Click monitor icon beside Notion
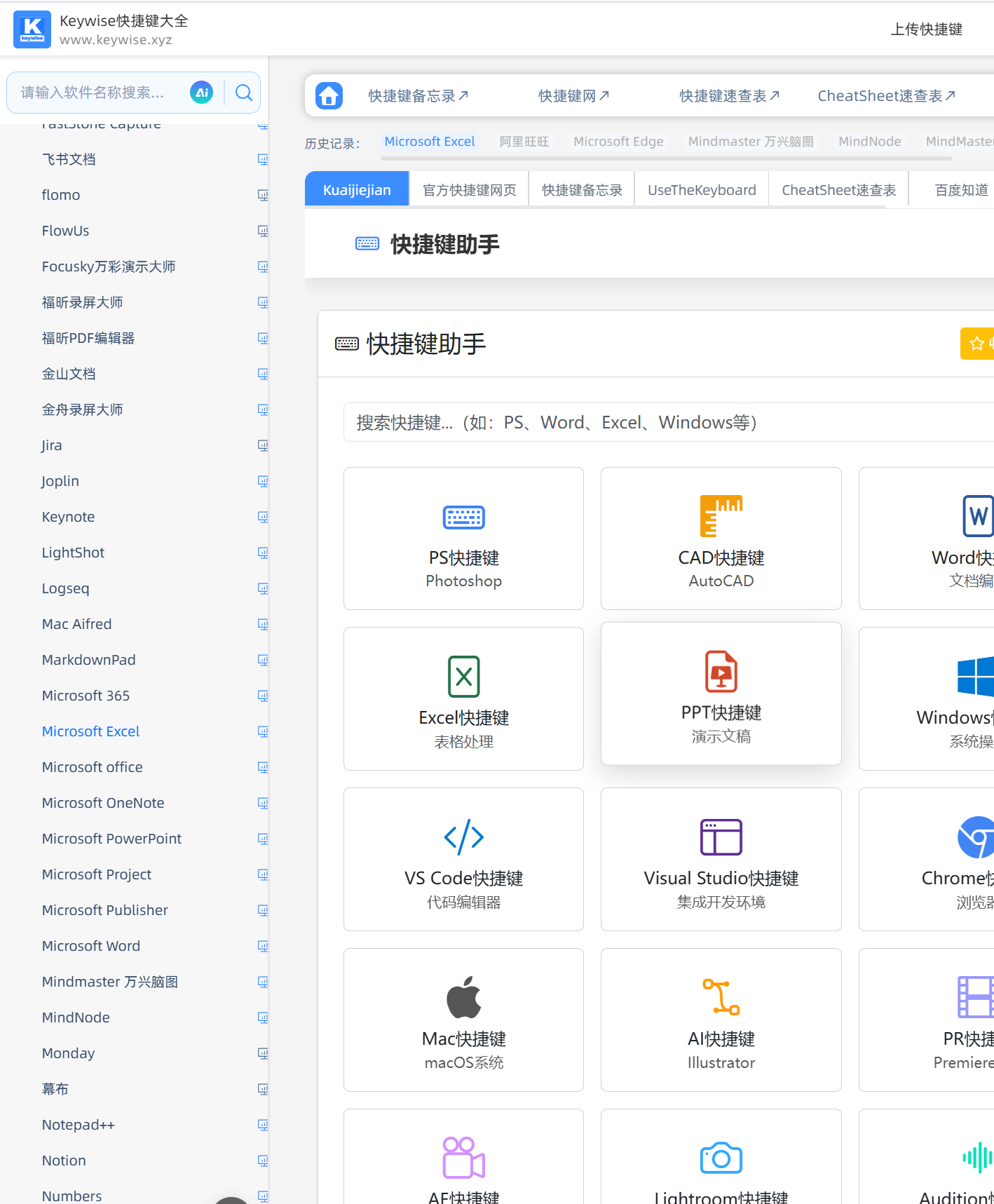The height and width of the screenshot is (1204, 994). pyautogui.click(x=263, y=1161)
